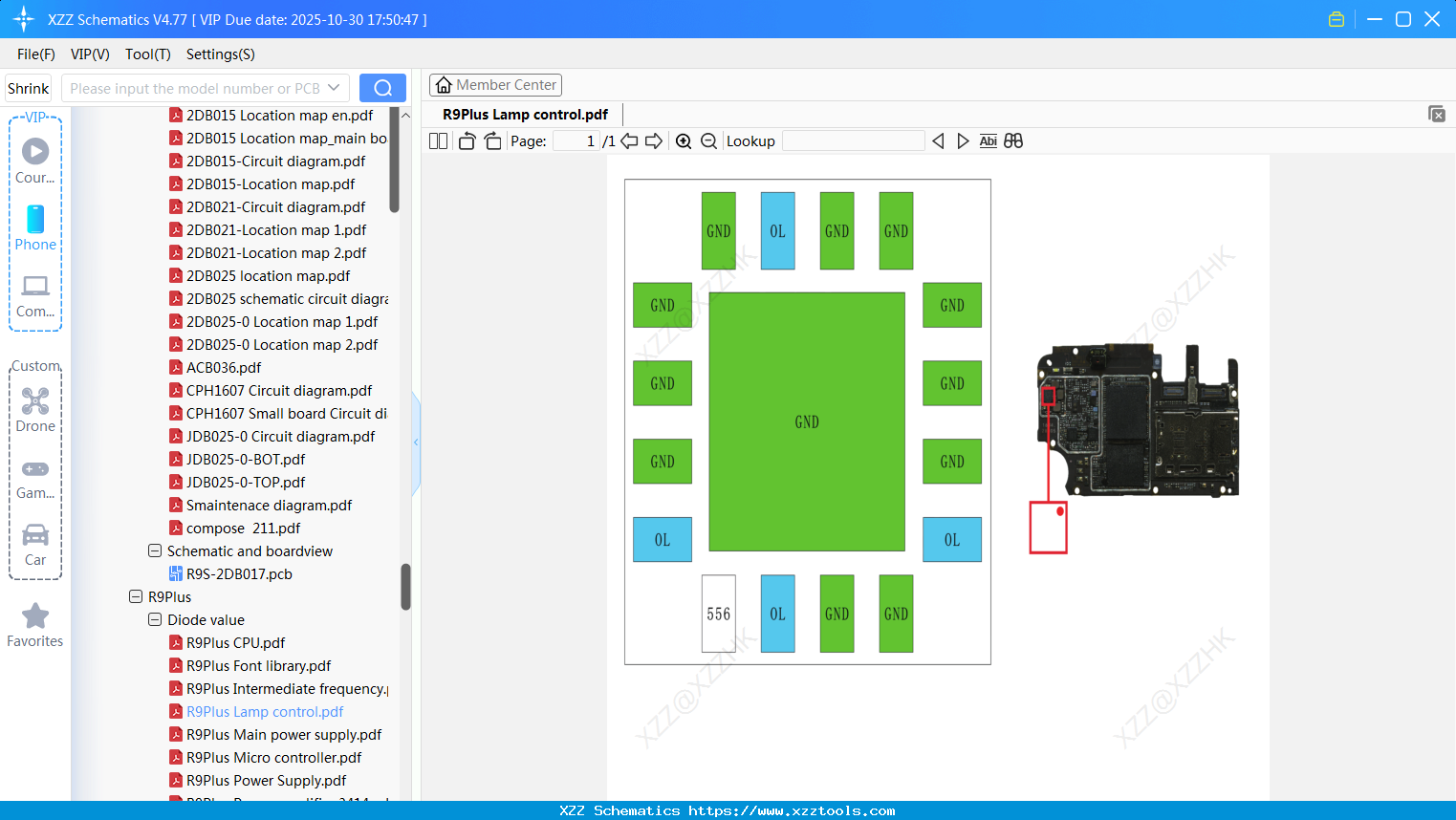Open R9Plus Font library.pdf
Screen dimensions: 1456x820
click(x=258, y=666)
